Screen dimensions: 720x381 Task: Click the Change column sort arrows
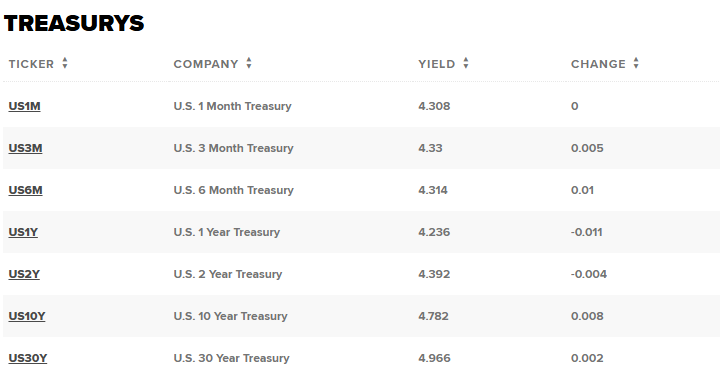[x=636, y=63]
